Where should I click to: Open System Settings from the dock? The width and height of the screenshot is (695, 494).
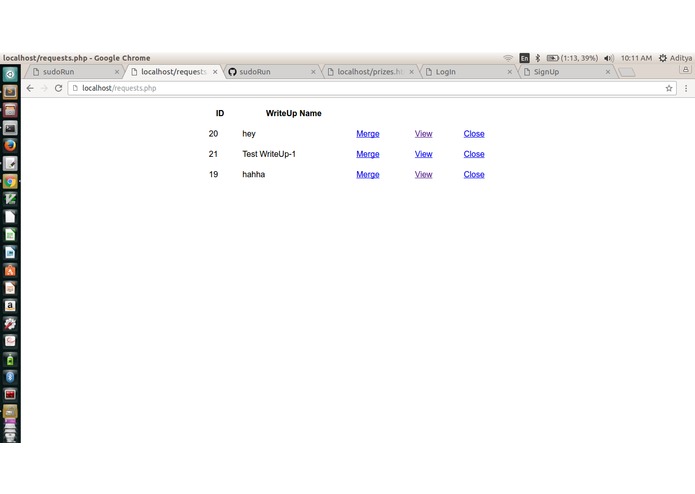point(10,323)
